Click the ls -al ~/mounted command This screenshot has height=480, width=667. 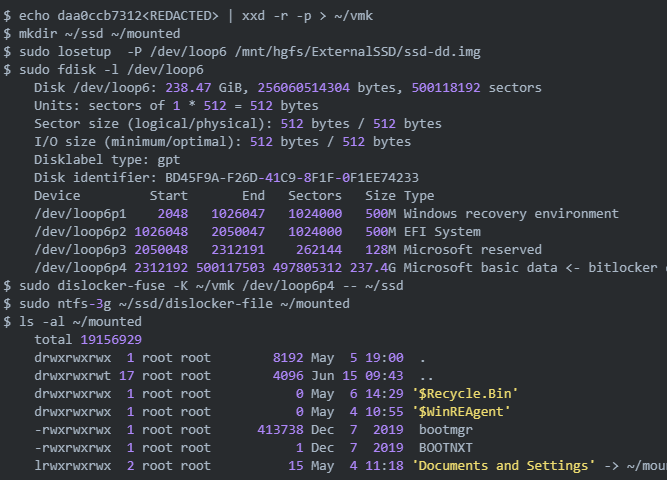click(x=73, y=321)
